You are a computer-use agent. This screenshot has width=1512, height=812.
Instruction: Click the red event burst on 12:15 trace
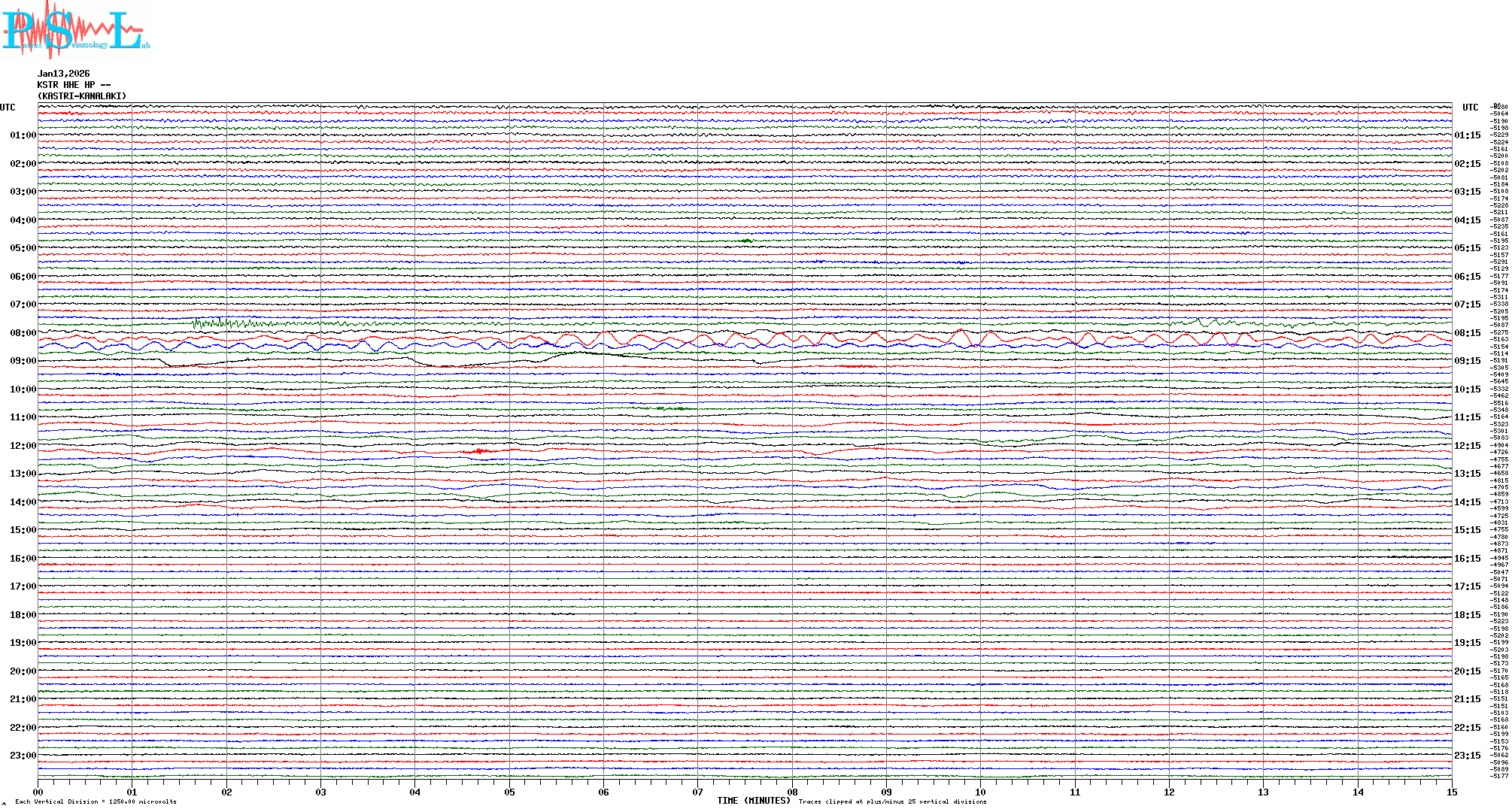point(479,451)
